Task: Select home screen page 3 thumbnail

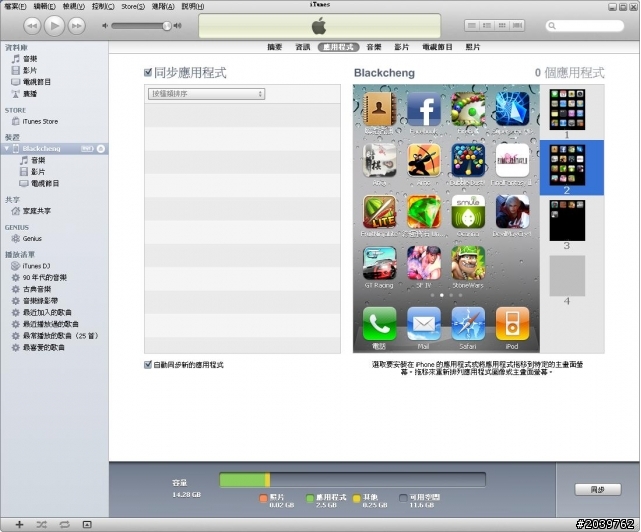Action: (567, 220)
